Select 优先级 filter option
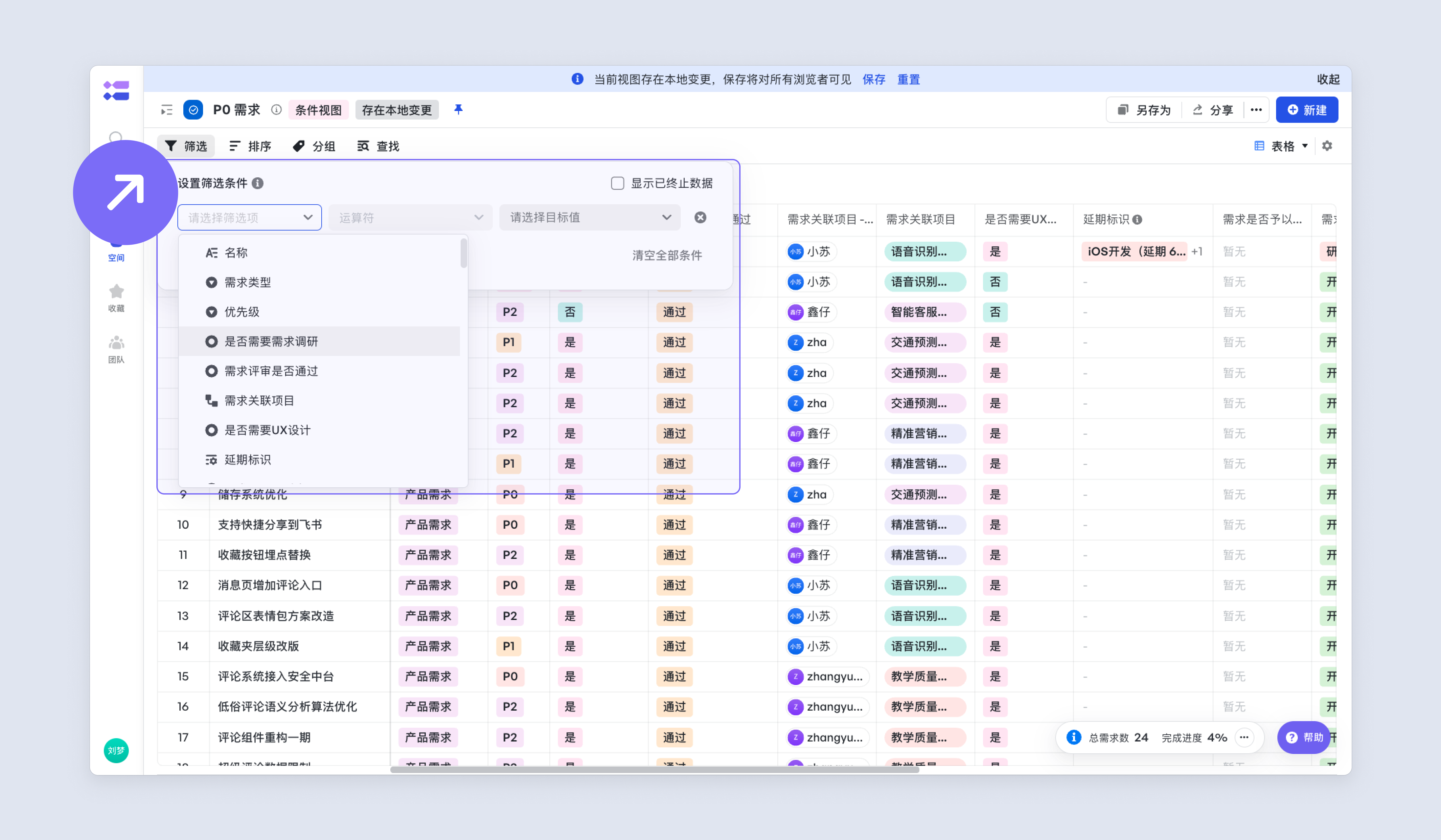1441x840 pixels. (319, 312)
